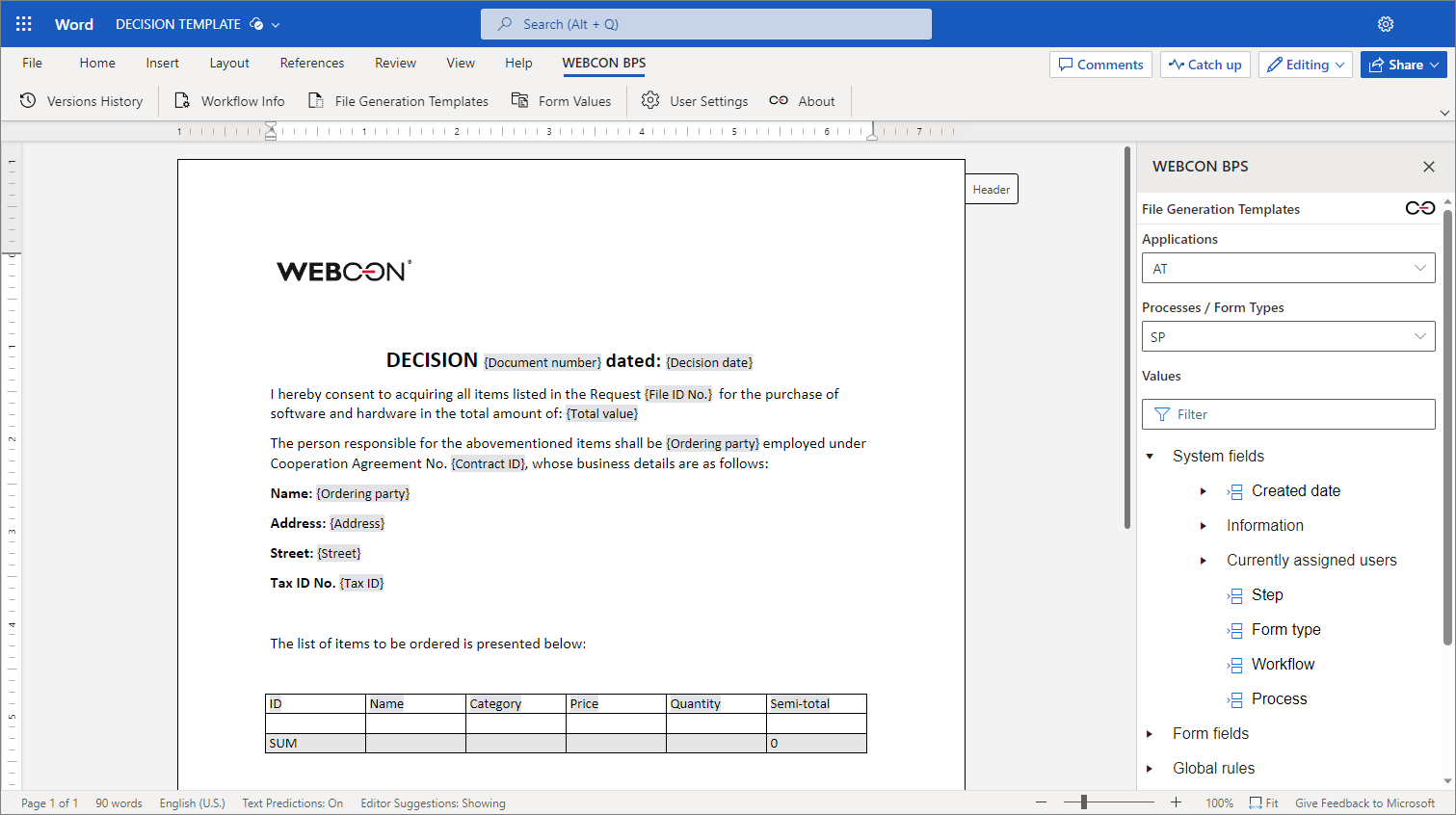1456x815 pixels.
Task: Open document title dropdown chevron
Action: 276,25
